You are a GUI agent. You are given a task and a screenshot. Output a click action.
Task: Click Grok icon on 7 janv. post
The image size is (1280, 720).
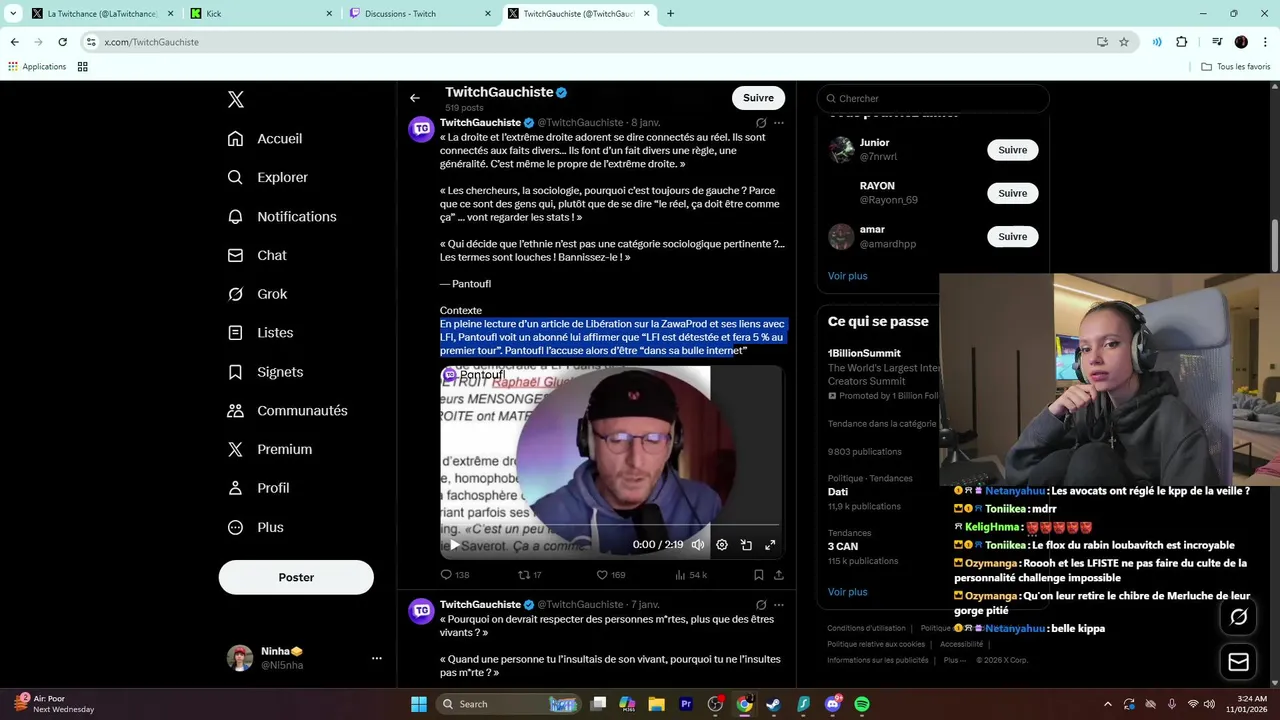761,605
